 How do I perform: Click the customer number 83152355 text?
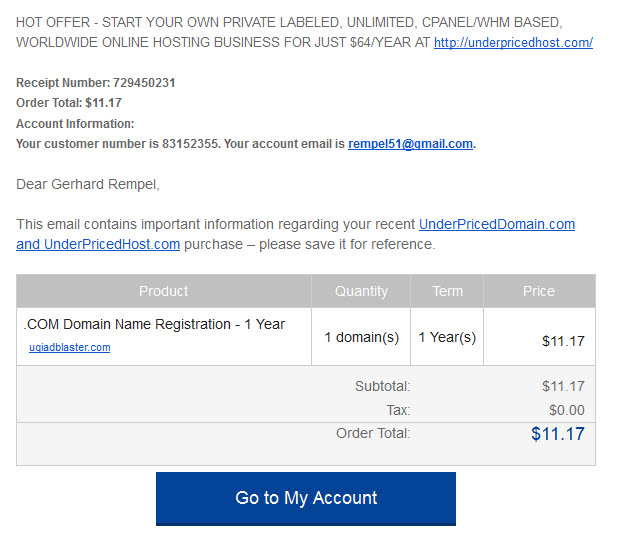pyautogui.click(x=190, y=144)
